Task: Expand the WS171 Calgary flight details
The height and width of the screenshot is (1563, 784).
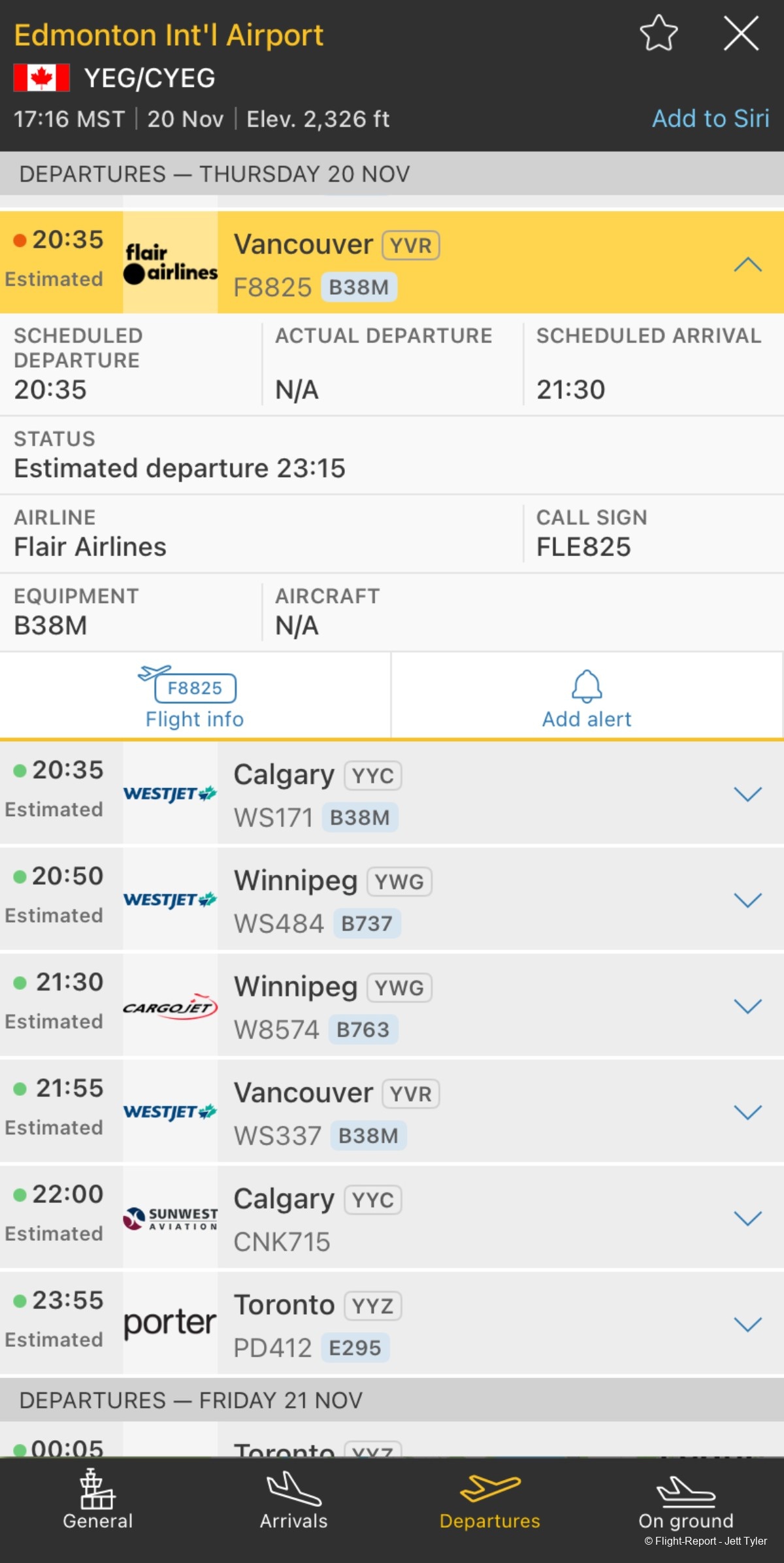Action: [x=747, y=794]
